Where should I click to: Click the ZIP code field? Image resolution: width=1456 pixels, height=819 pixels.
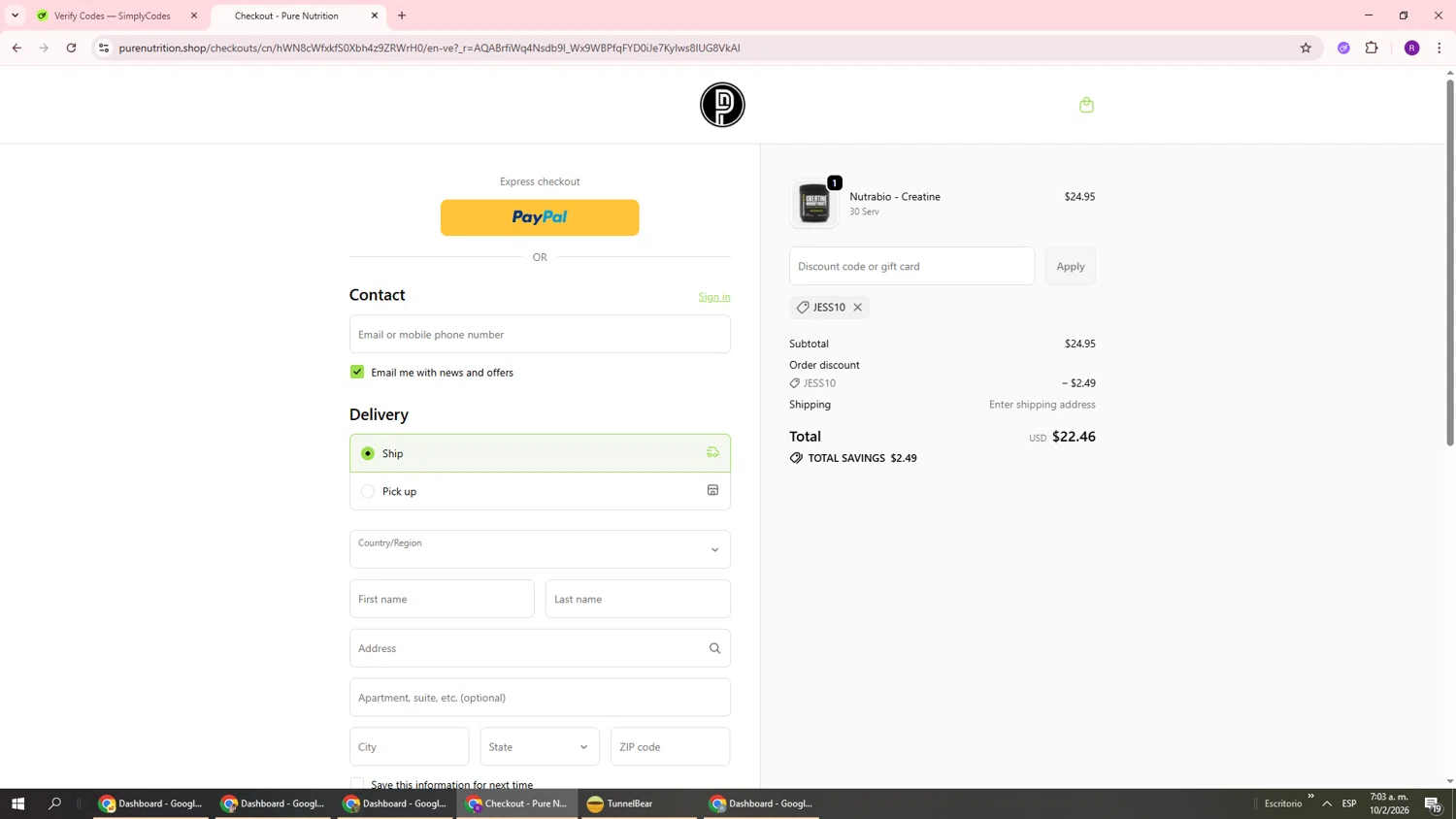point(670,747)
